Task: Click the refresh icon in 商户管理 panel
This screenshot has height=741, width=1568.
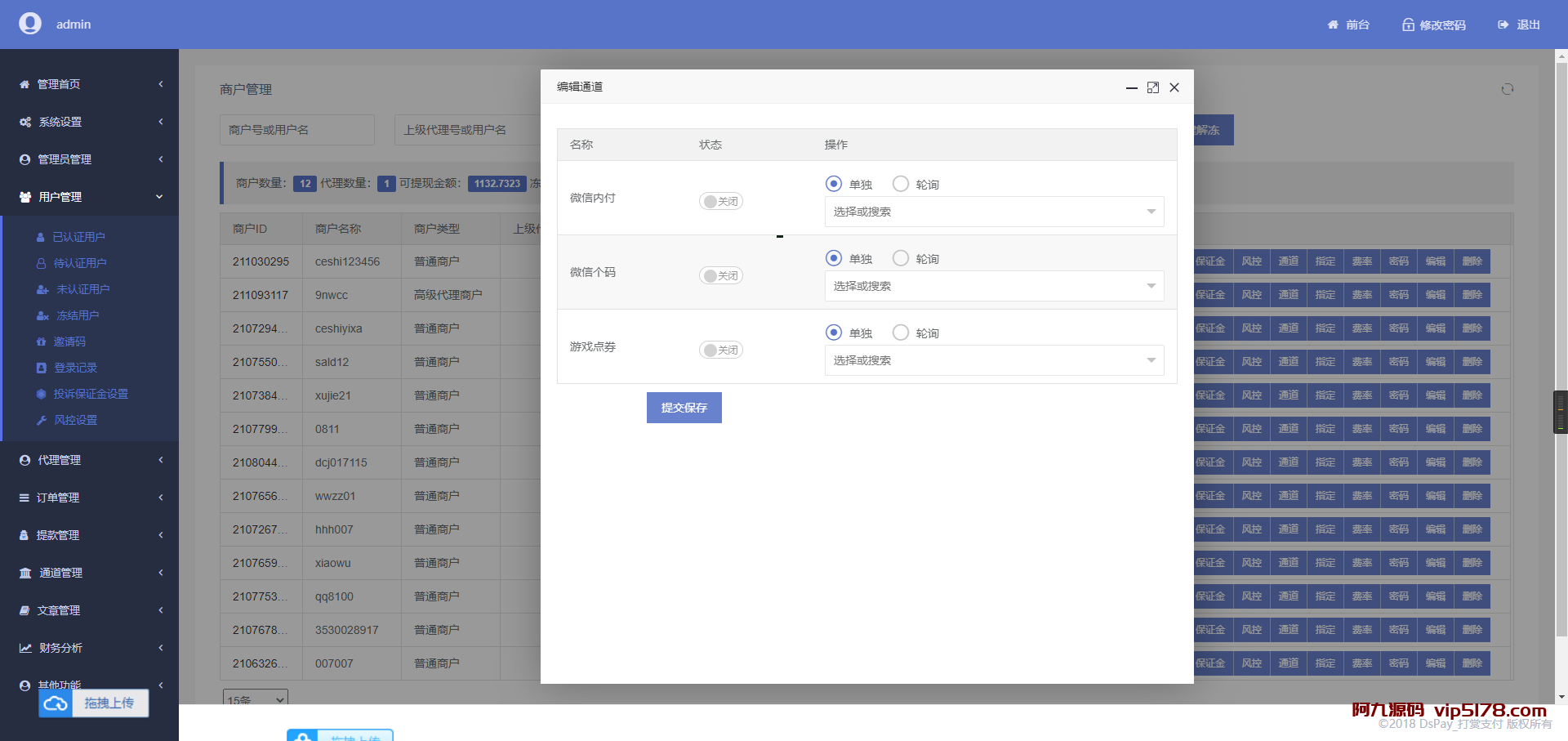Action: point(1507,89)
